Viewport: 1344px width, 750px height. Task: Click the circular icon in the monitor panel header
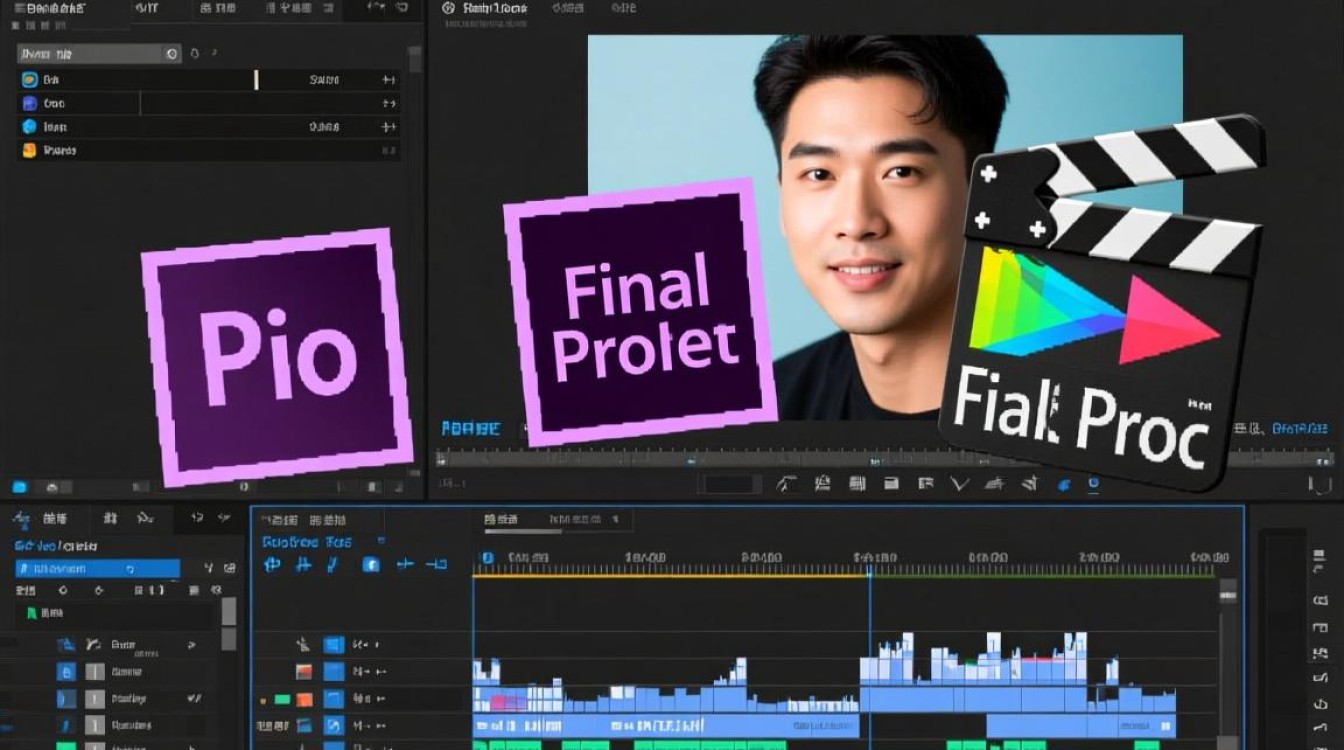448,8
